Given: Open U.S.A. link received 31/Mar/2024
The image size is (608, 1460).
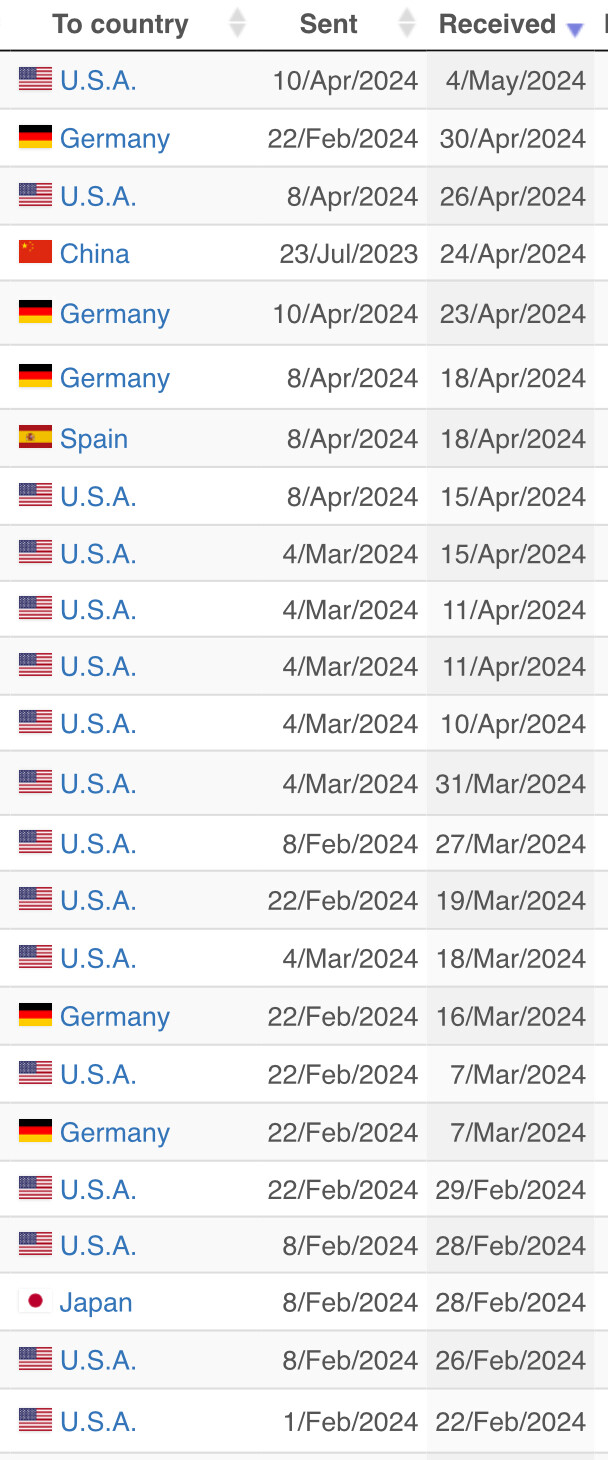Looking at the screenshot, I should (98, 784).
